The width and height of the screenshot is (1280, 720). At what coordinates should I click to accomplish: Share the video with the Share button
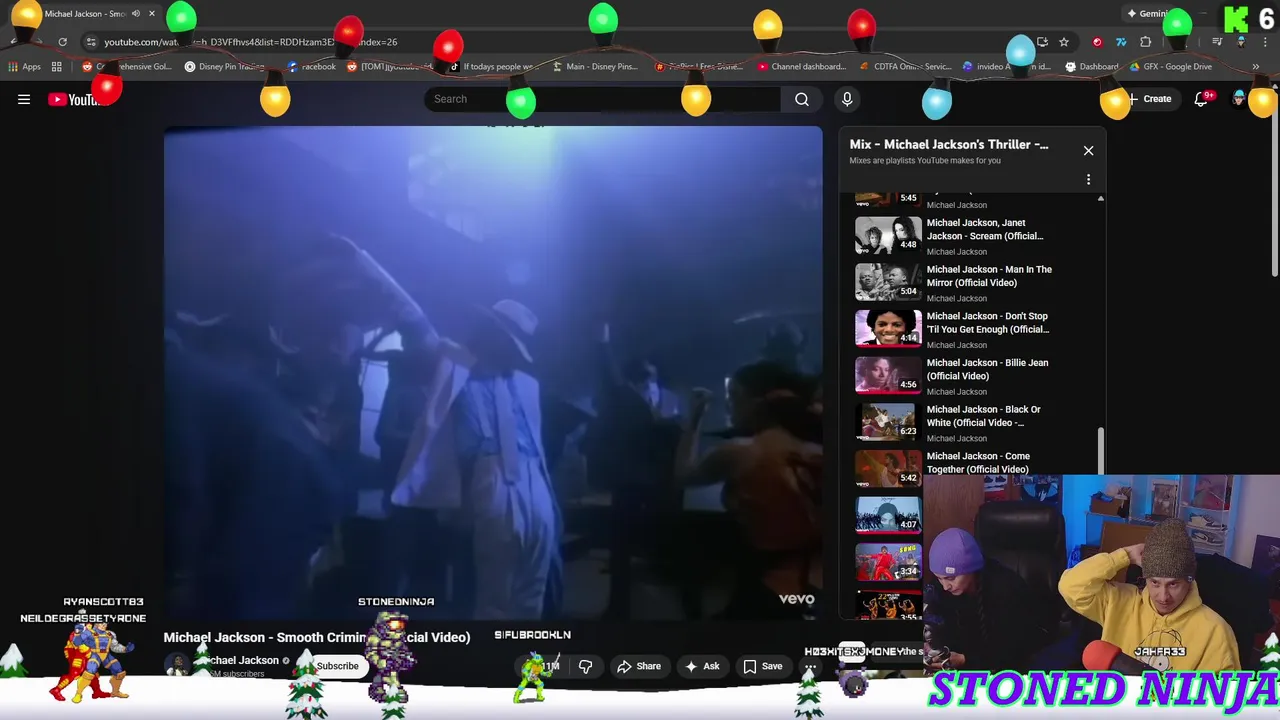(639, 666)
